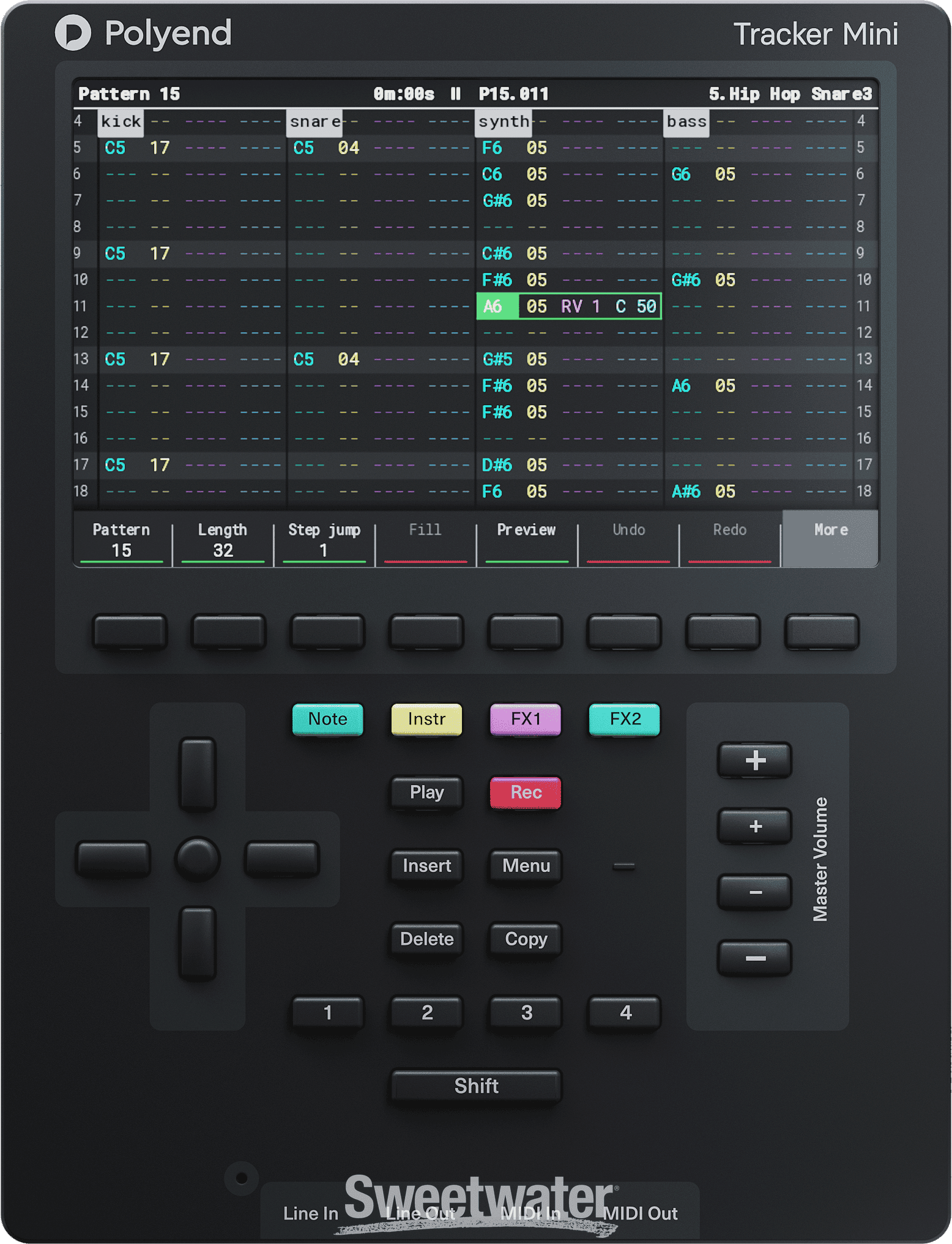Viewport: 952px width, 1244px height.
Task: Click the screen button under Undo
Action: click(x=624, y=631)
